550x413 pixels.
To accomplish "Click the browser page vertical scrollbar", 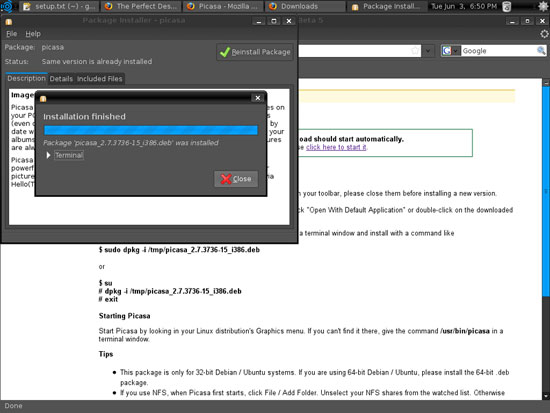I will pos(546,239).
